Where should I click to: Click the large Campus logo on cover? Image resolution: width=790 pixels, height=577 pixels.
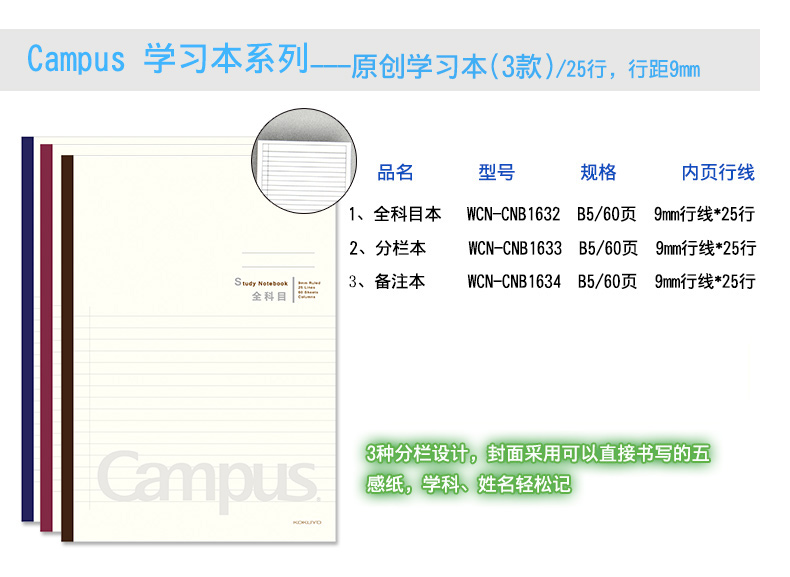coord(208,480)
